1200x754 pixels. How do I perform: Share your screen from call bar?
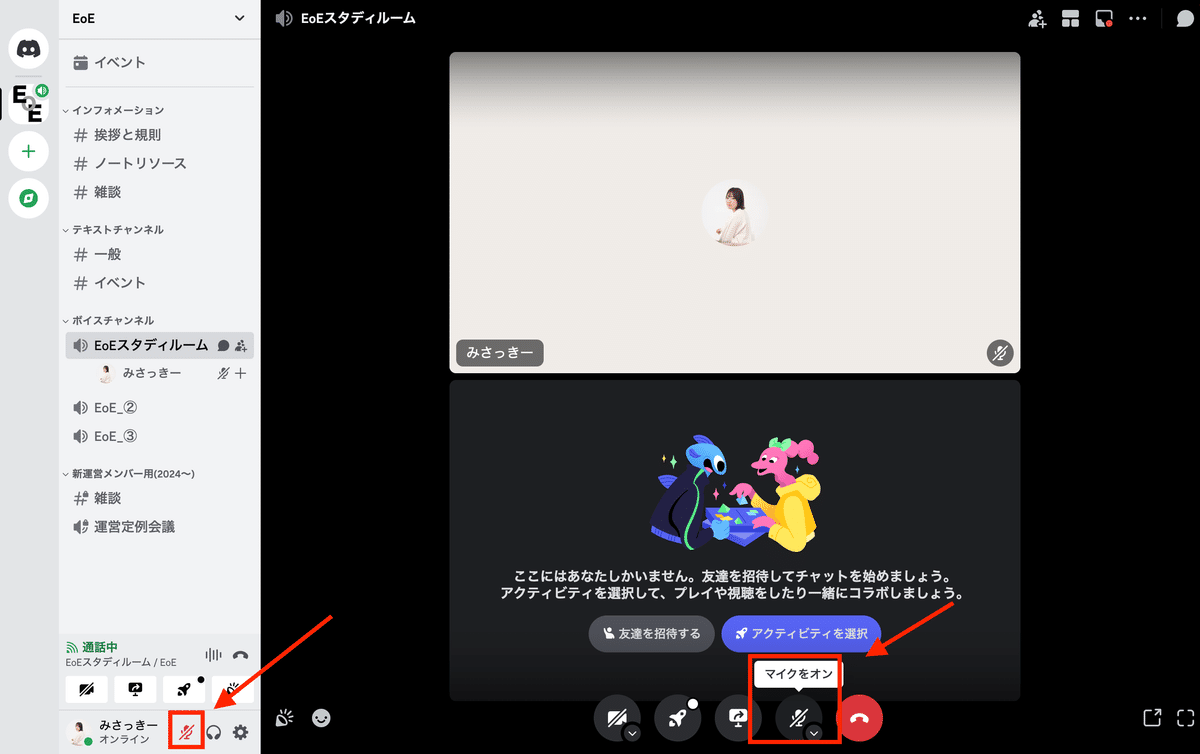pos(738,718)
